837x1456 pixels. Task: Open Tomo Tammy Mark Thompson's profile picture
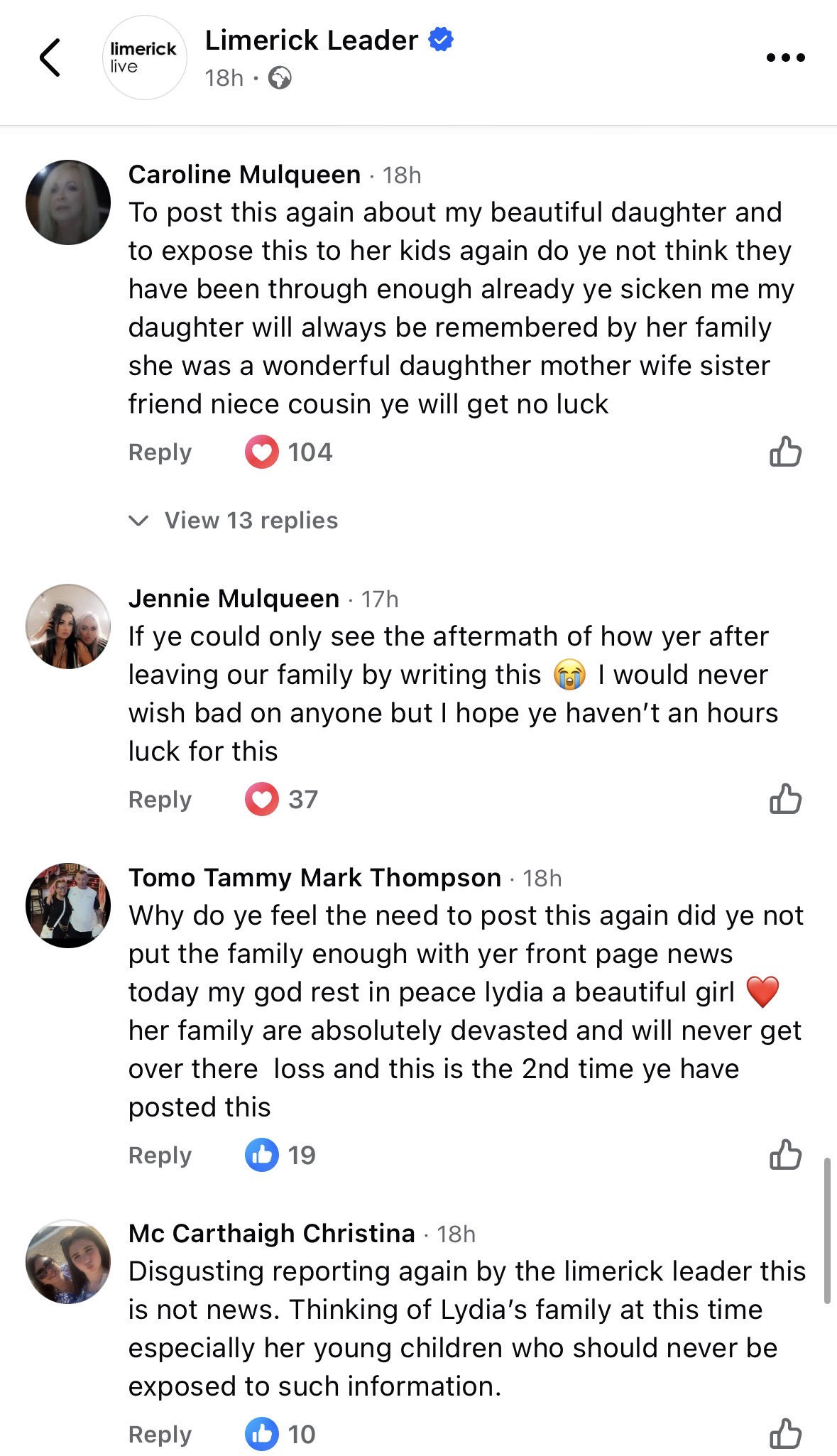click(68, 906)
